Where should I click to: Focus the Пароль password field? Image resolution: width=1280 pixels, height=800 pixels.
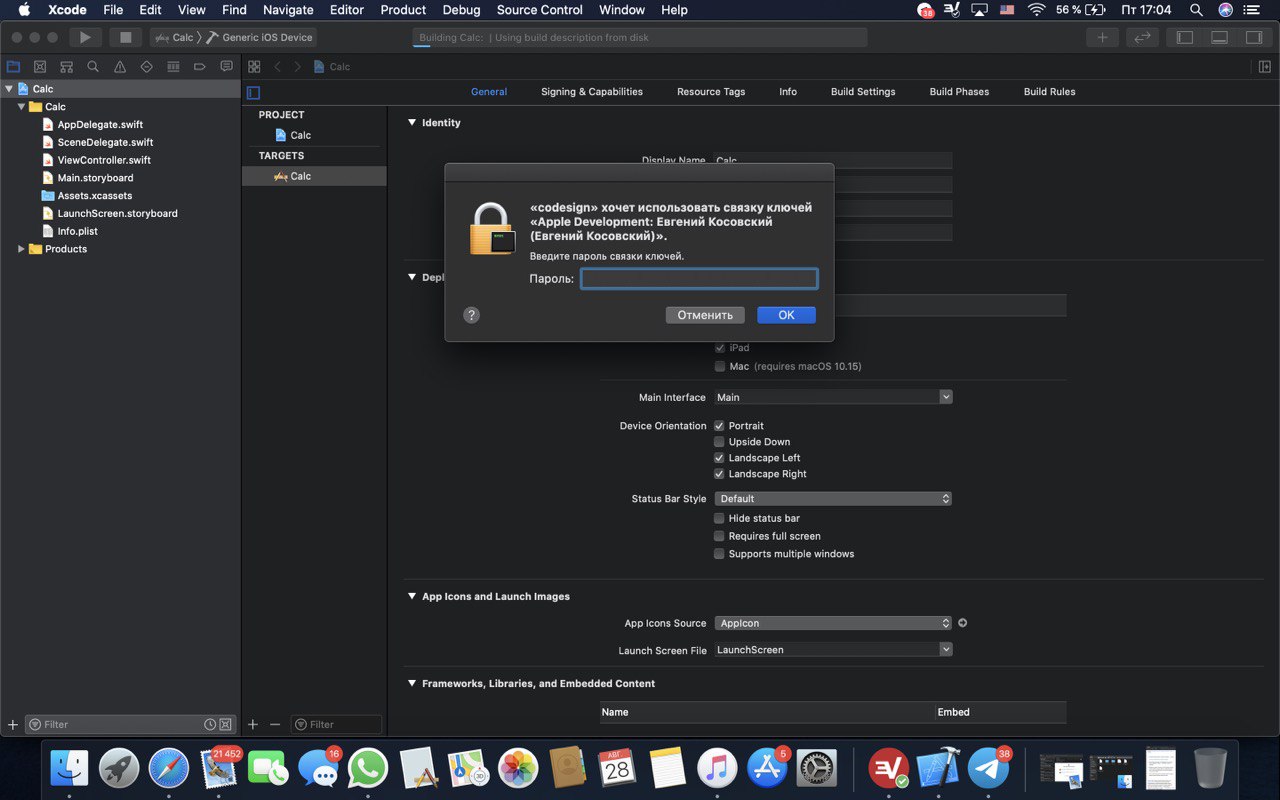tap(699, 279)
